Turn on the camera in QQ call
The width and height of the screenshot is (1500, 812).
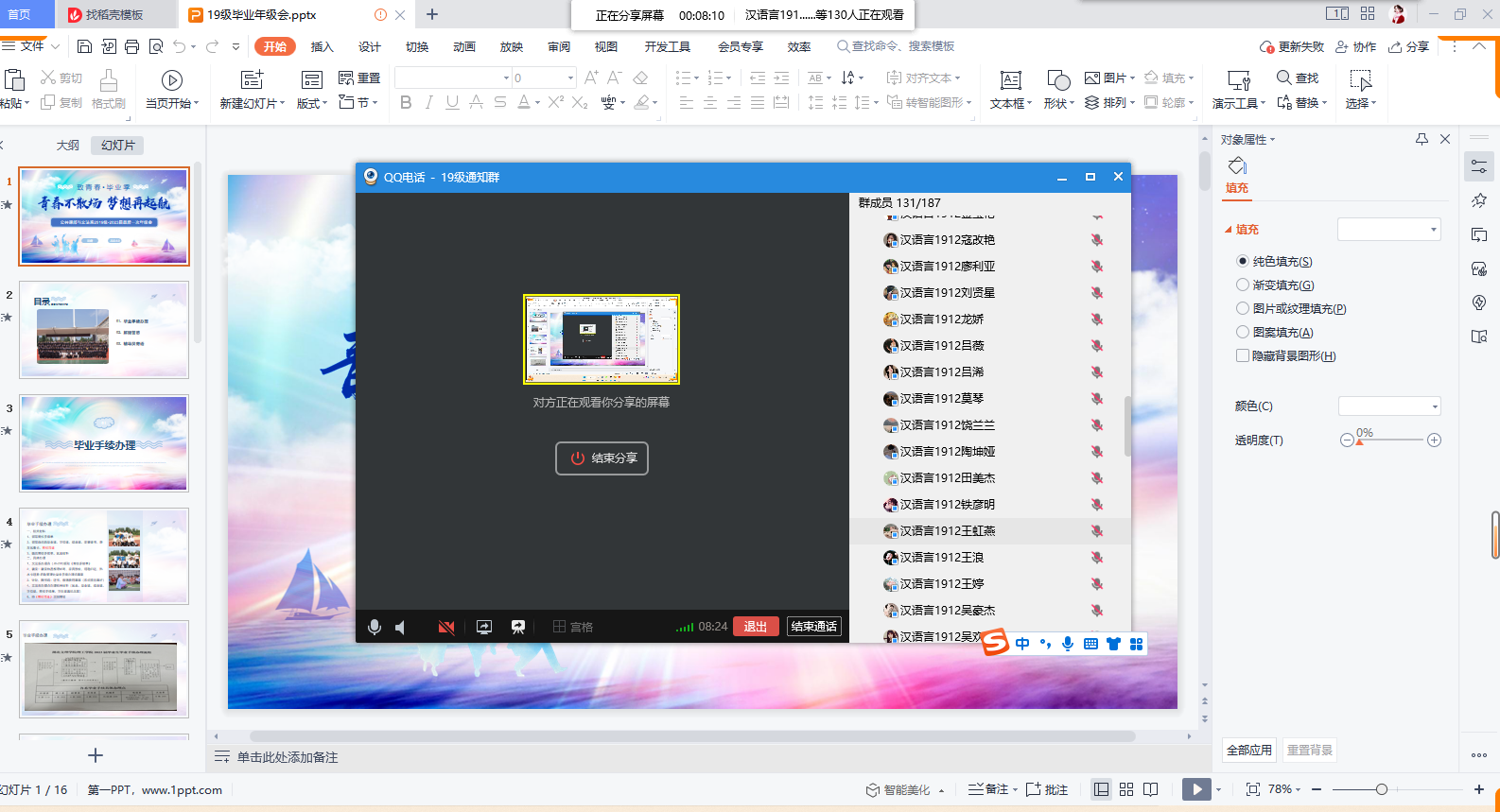point(446,627)
